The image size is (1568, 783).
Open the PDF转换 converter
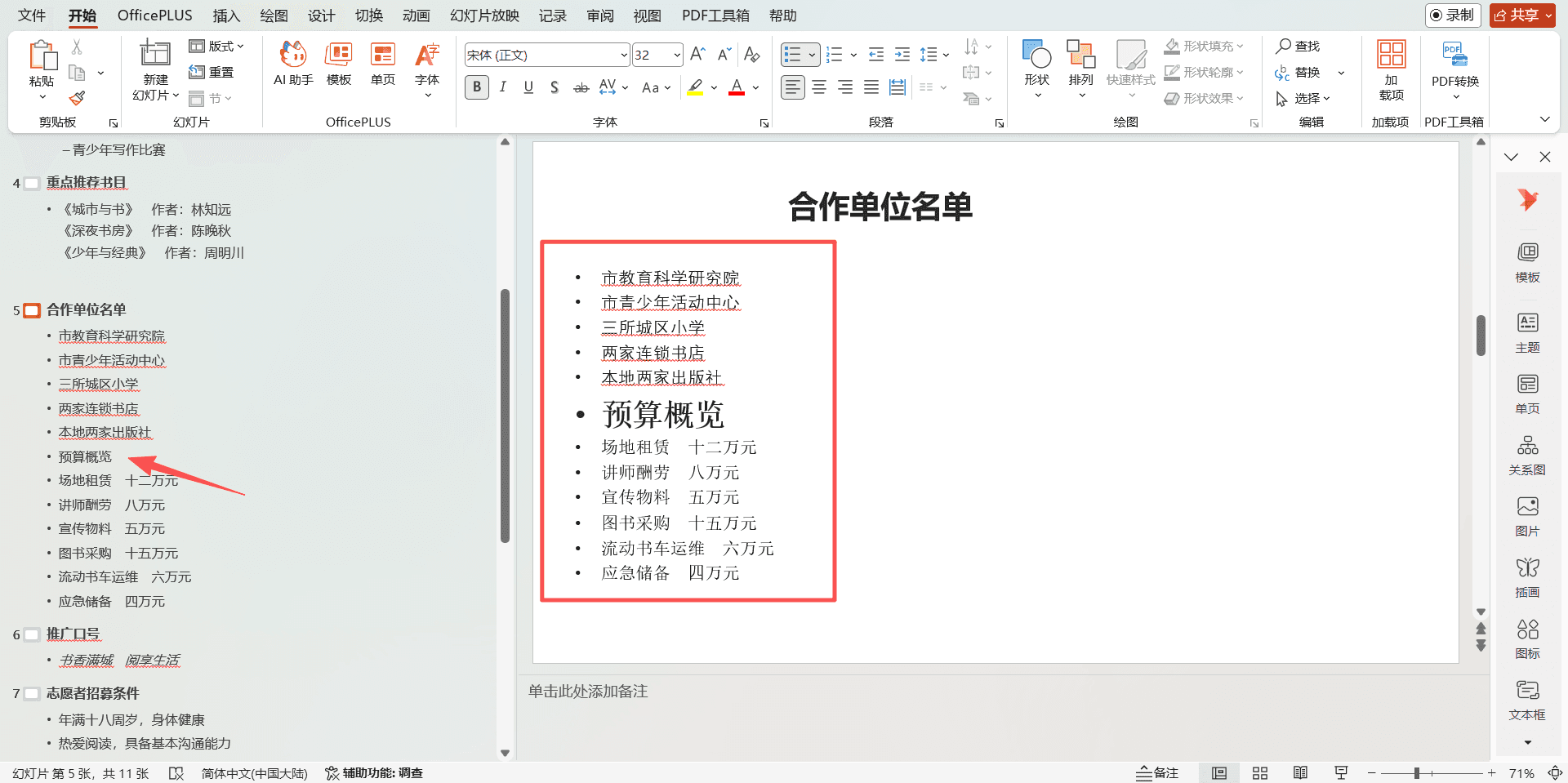tap(1454, 70)
